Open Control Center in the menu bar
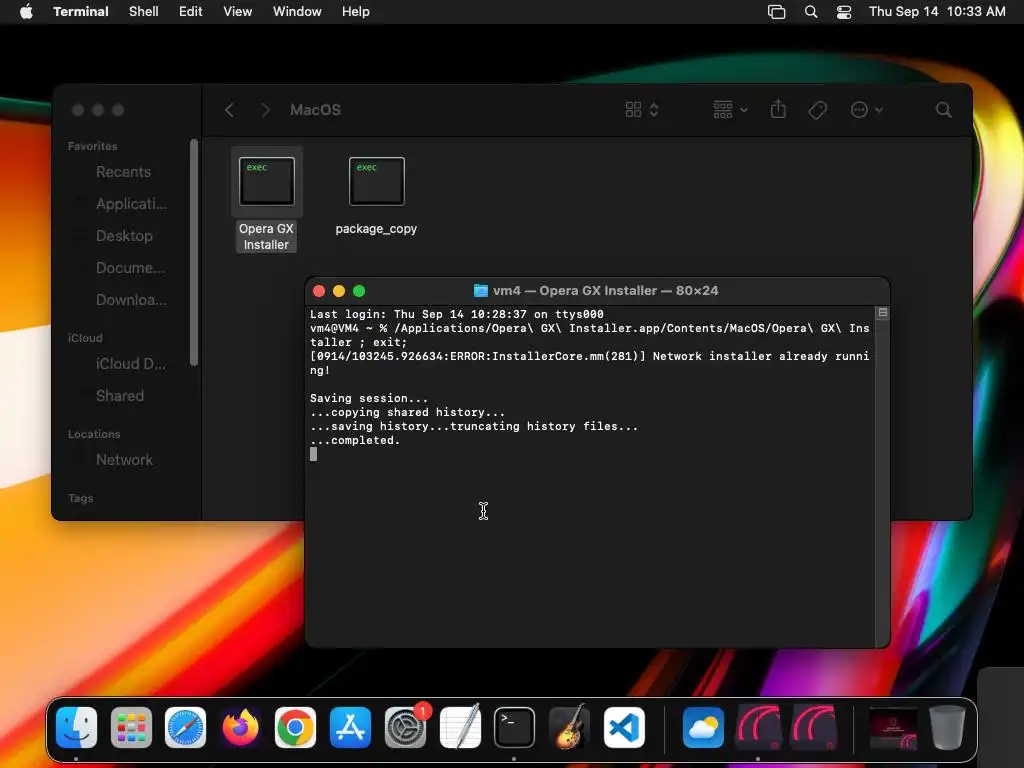 pyautogui.click(x=844, y=12)
